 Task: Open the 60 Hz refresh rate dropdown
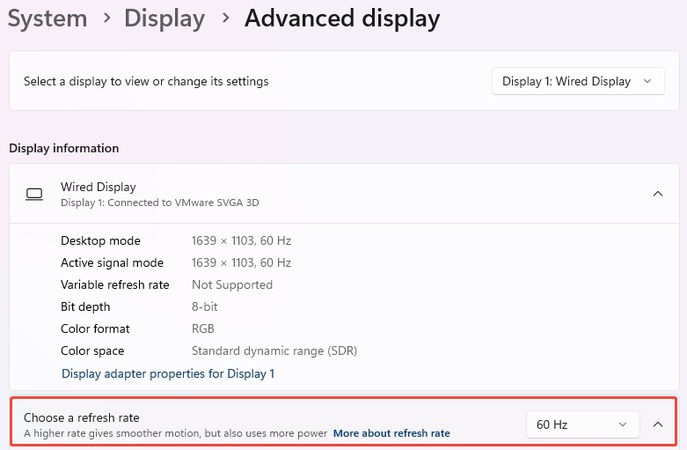click(x=583, y=424)
